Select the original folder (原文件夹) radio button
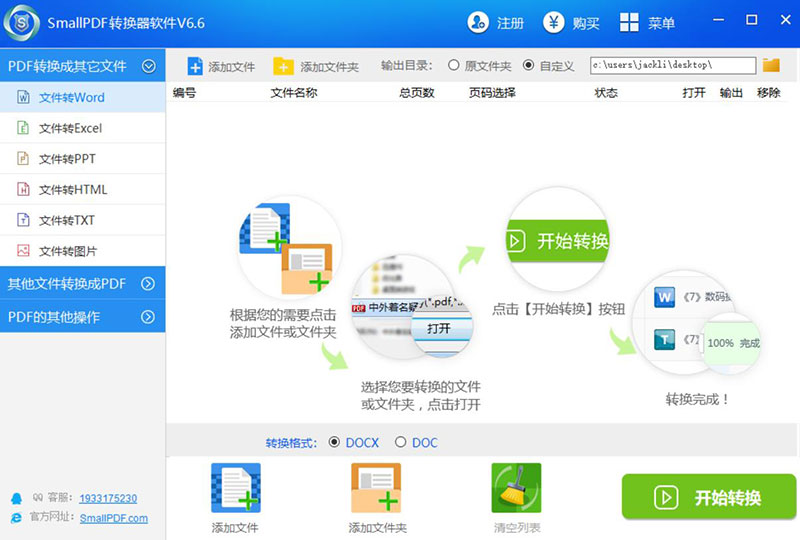The width and height of the screenshot is (800, 540). click(x=453, y=65)
